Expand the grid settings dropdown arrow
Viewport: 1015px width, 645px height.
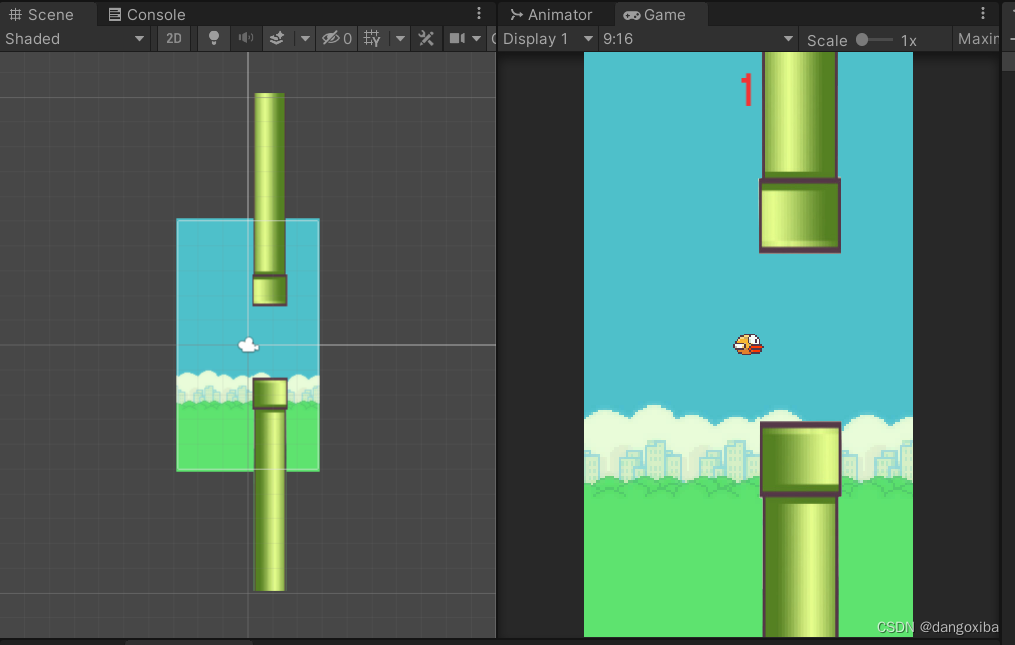click(400, 39)
